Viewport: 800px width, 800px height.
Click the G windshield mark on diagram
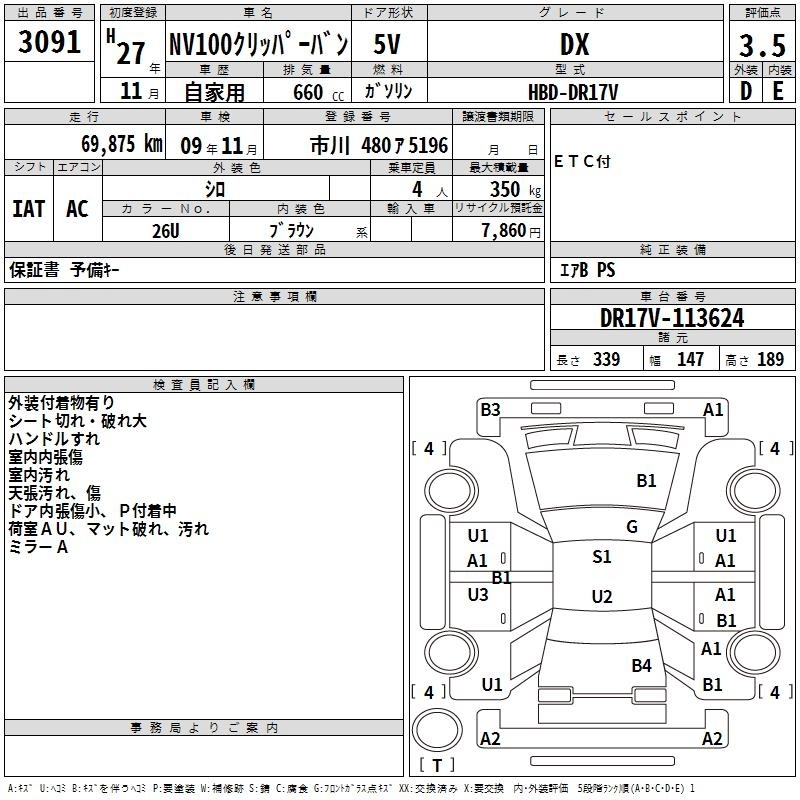[x=631, y=527]
